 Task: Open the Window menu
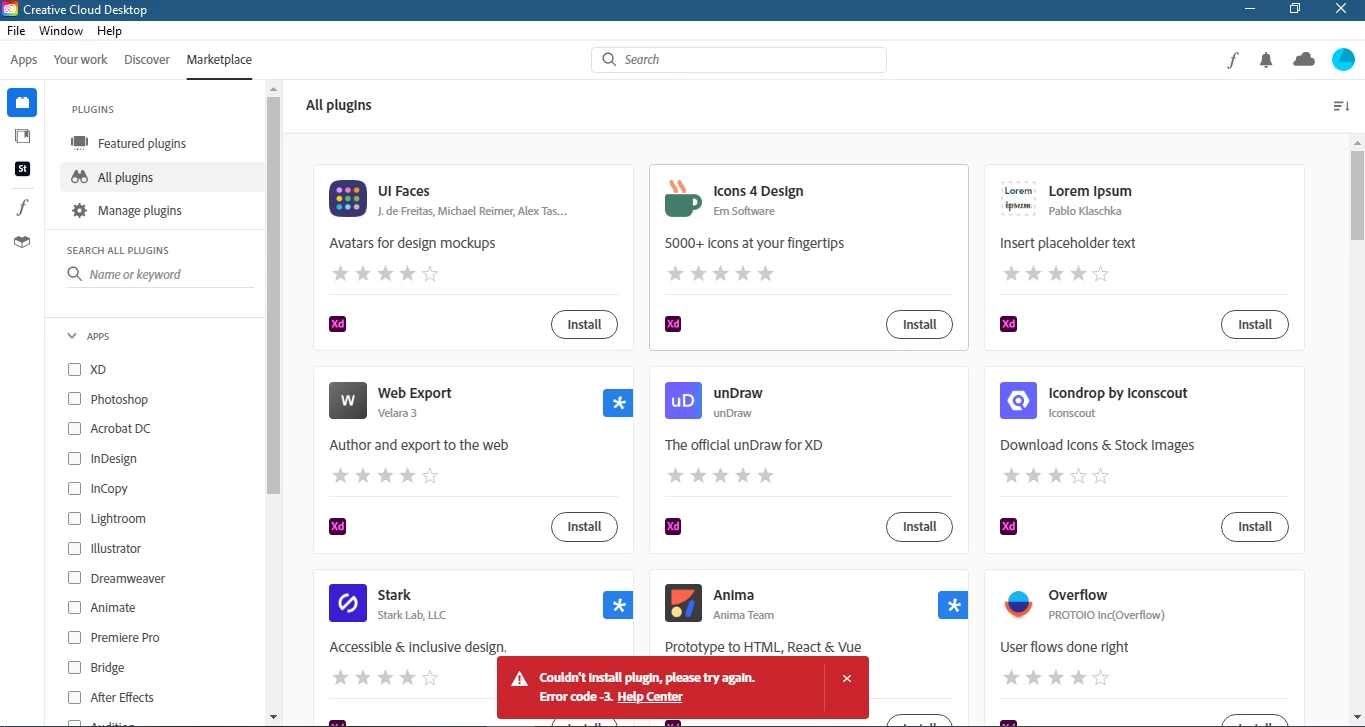pos(61,31)
